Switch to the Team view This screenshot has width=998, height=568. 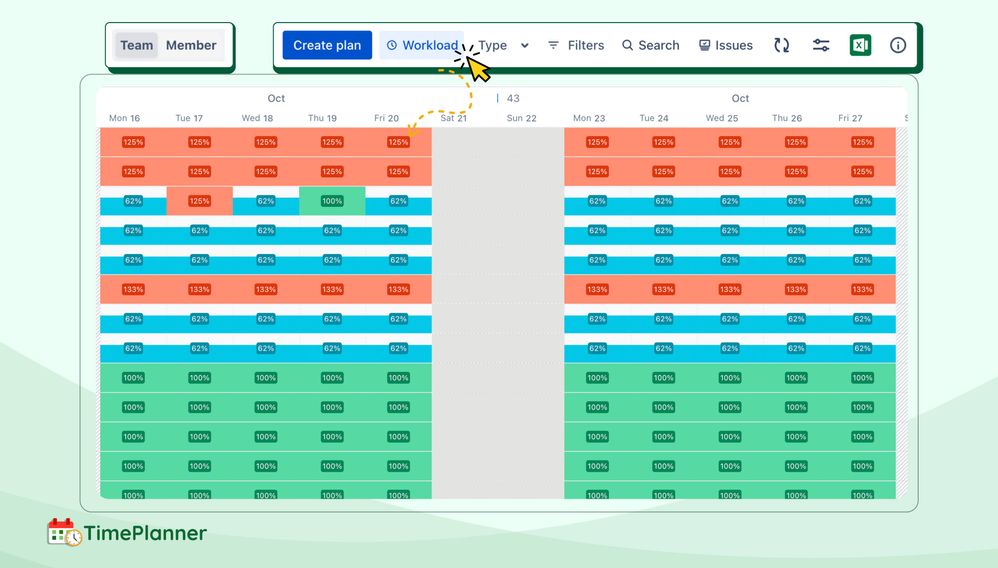[x=137, y=45]
